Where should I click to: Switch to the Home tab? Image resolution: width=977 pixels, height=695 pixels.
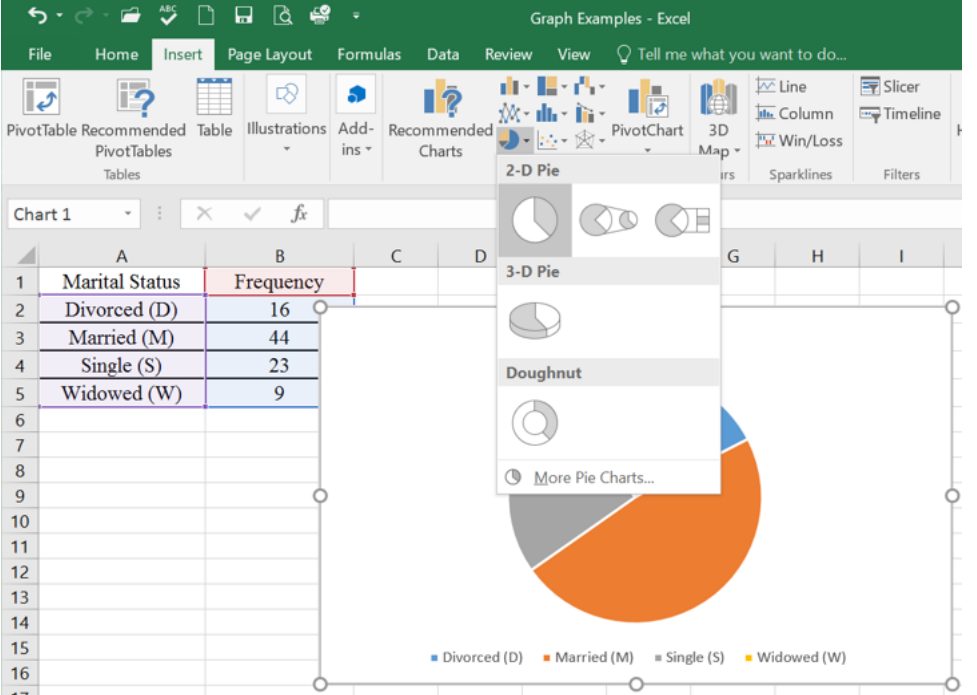tap(117, 54)
